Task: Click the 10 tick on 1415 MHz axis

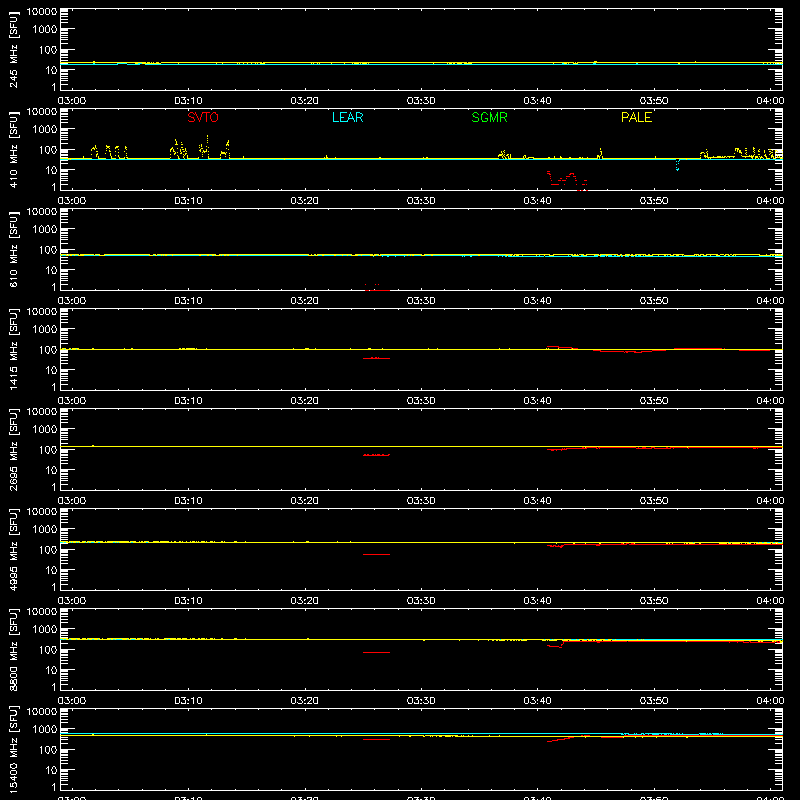Action: click(51, 370)
